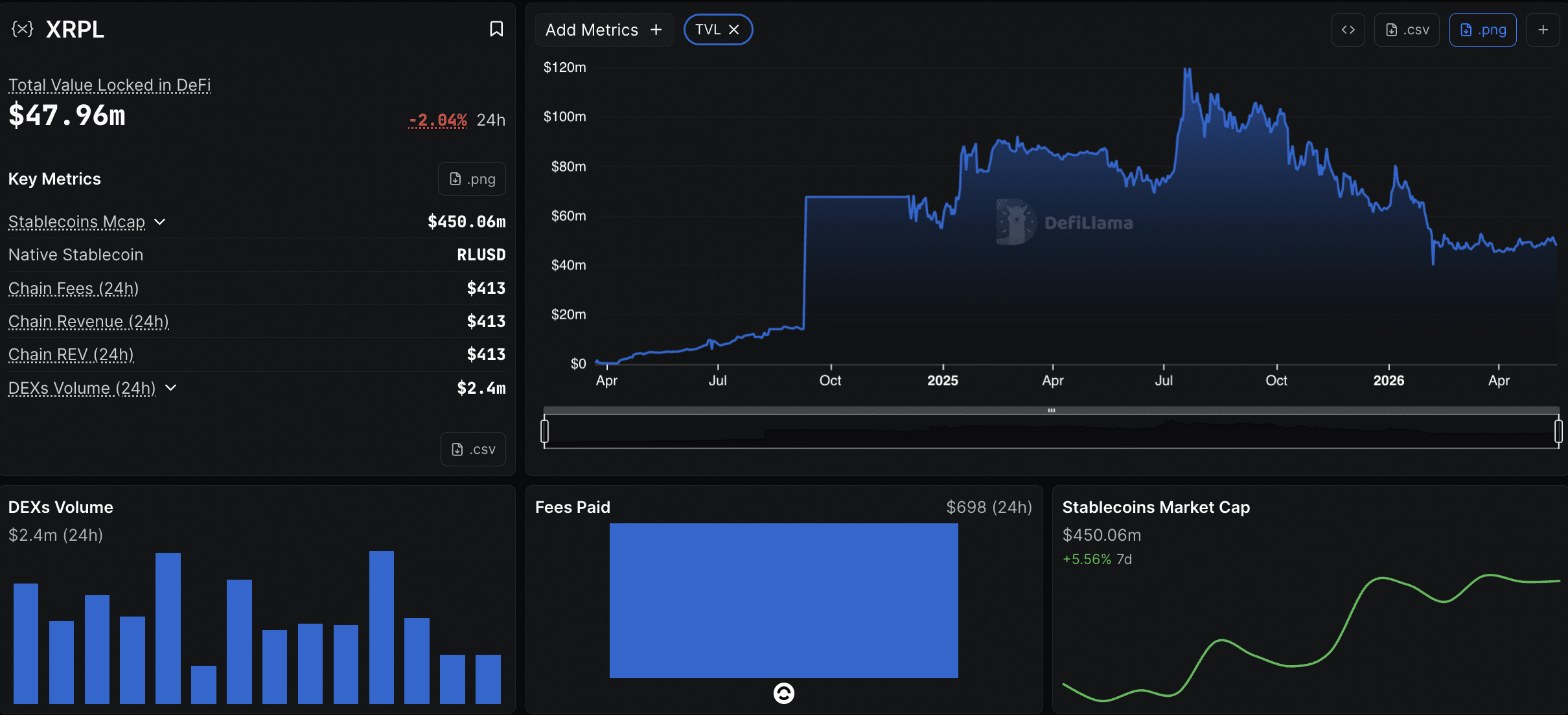Bookmark the XRPL chain page
This screenshot has width=1568, height=715.
pyautogui.click(x=496, y=29)
